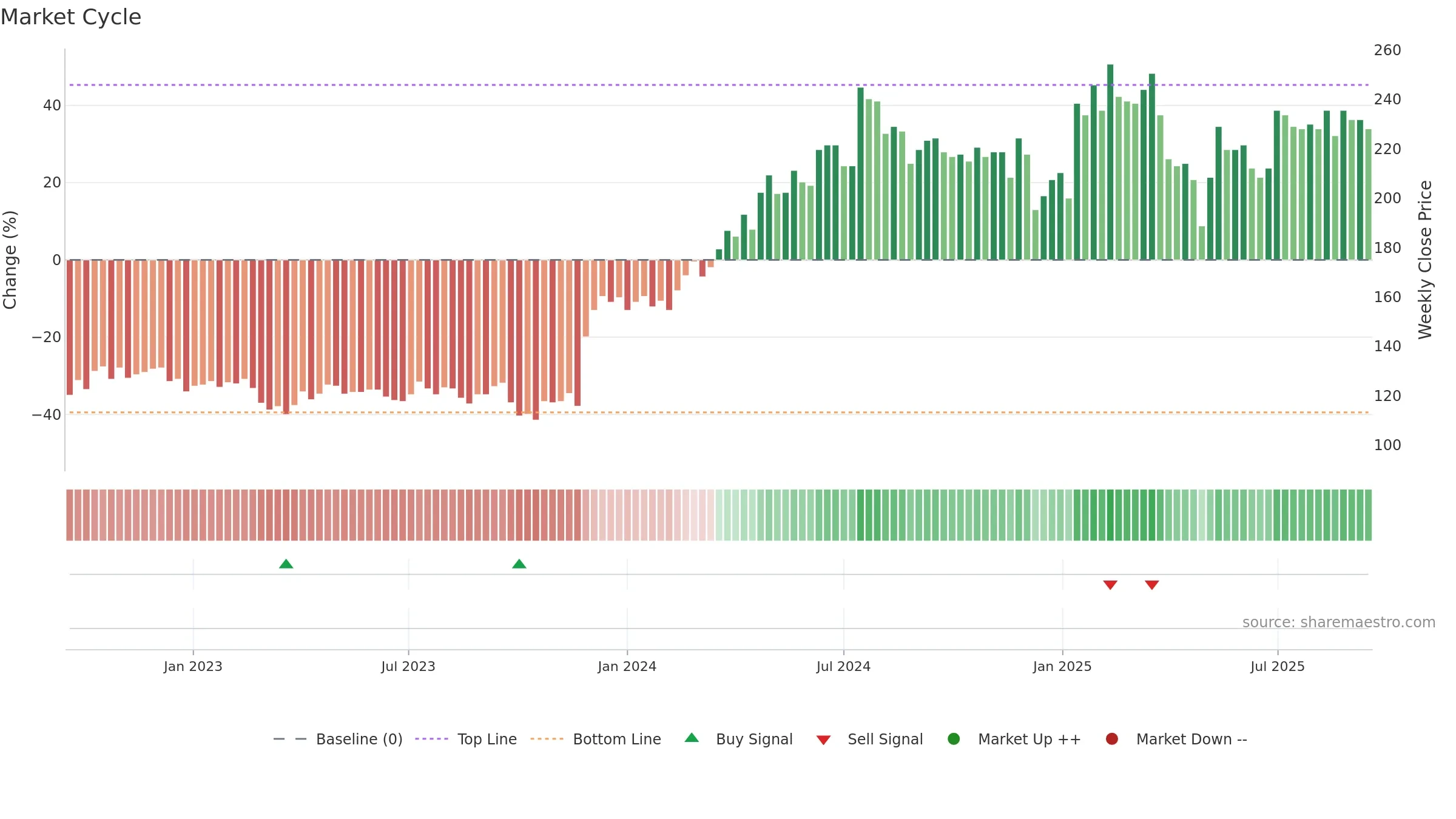Image resolution: width=1456 pixels, height=819 pixels.
Task: Click the 180 tick on price axis
Action: coord(1387,248)
